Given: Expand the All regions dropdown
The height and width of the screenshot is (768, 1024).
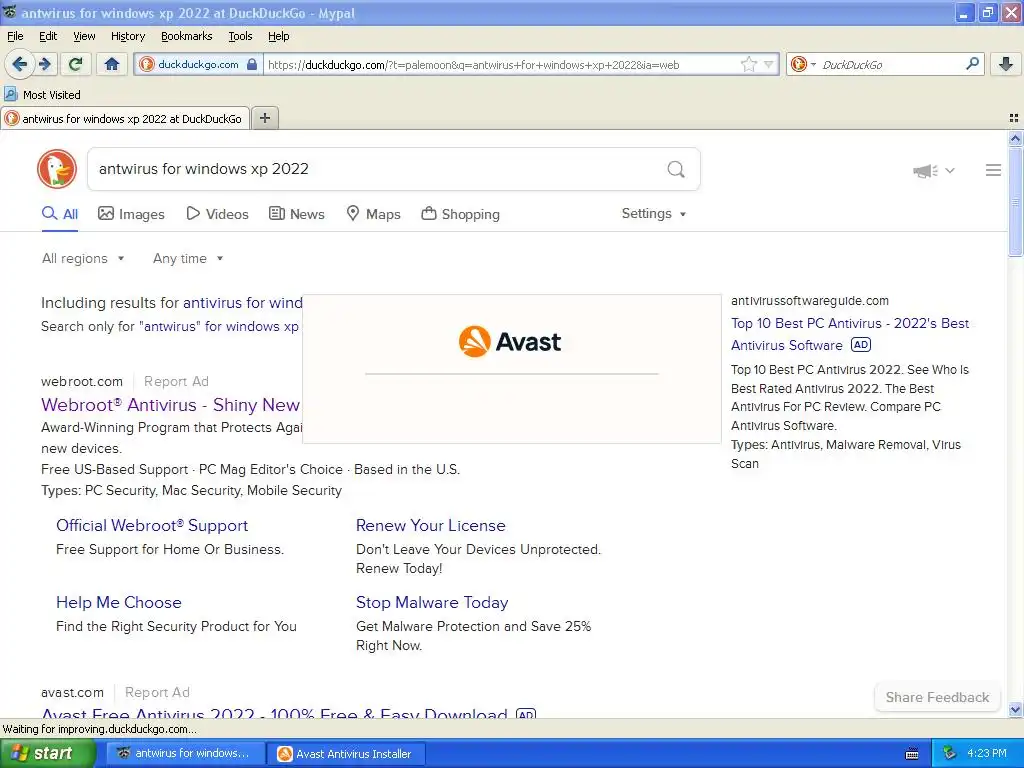Looking at the screenshot, I should [x=83, y=259].
